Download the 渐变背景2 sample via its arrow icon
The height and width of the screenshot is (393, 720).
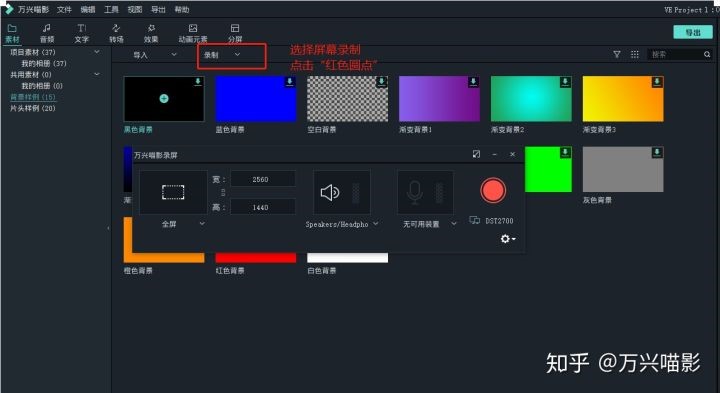click(x=565, y=81)
